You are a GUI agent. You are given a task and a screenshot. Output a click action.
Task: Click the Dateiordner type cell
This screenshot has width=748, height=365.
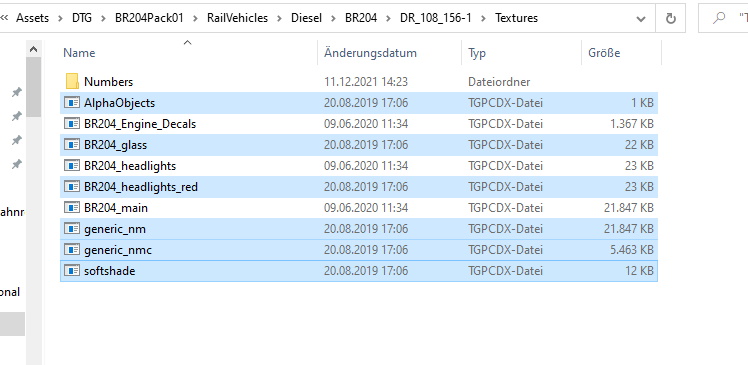[499, 82]
